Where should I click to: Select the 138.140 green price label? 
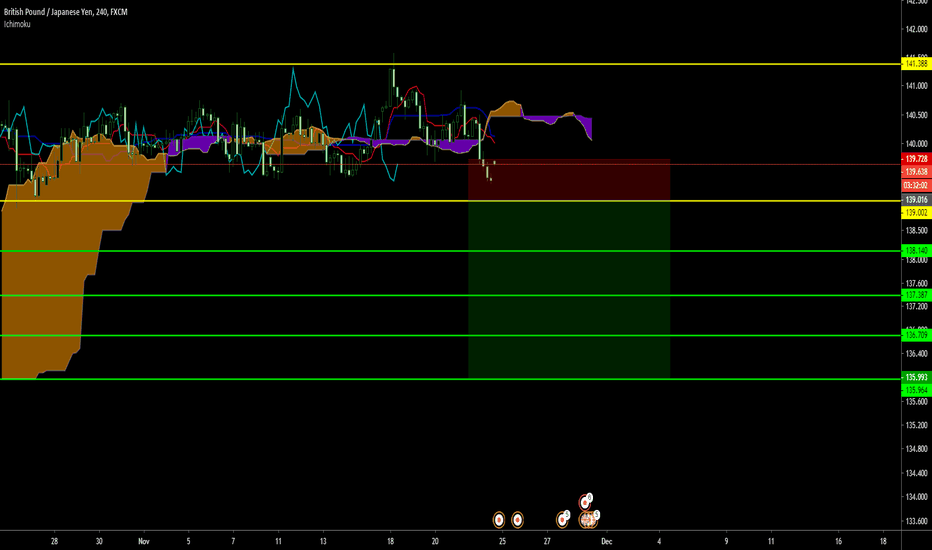pos(915,250)
